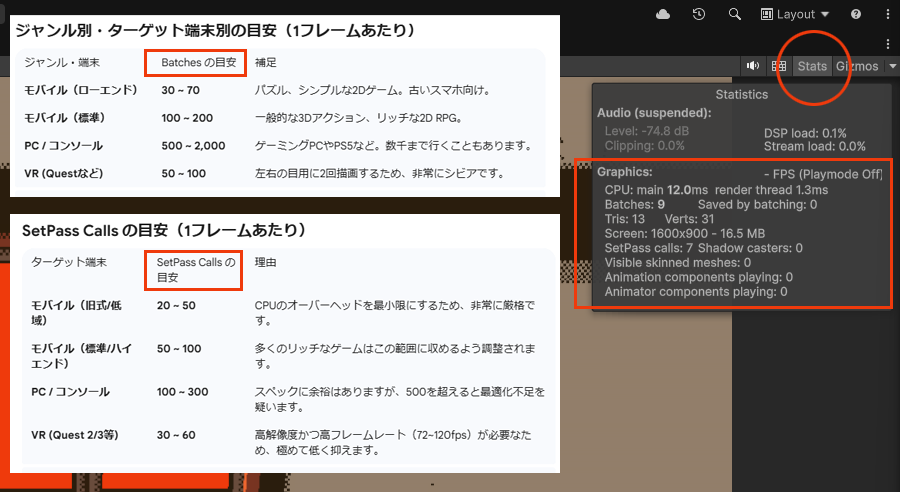Open the top-right editor kebab menu
The image size is (900, 492).
[887, 14]
